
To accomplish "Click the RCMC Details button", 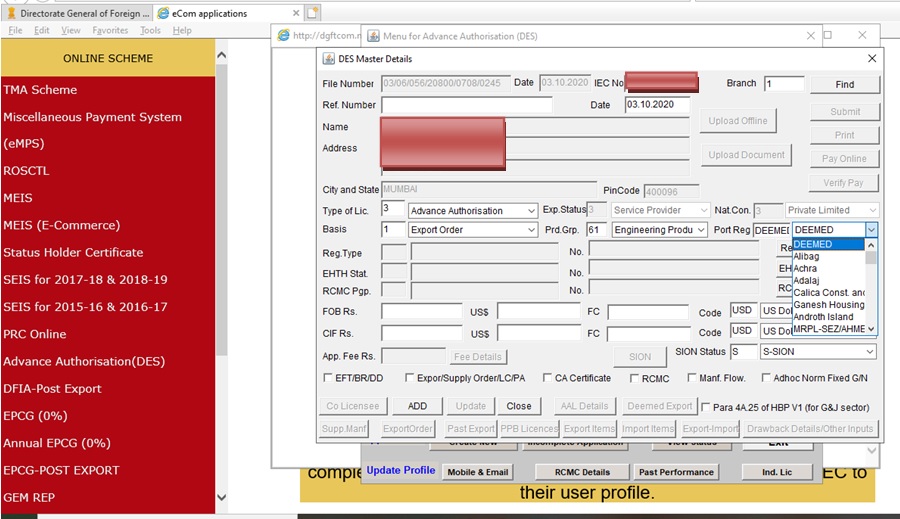I will [x=582, y=472].
